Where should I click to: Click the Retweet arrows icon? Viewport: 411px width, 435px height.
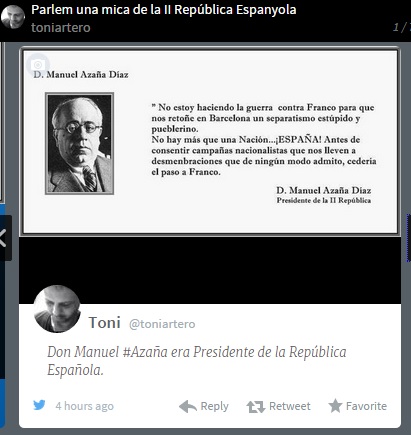(256, 407)
